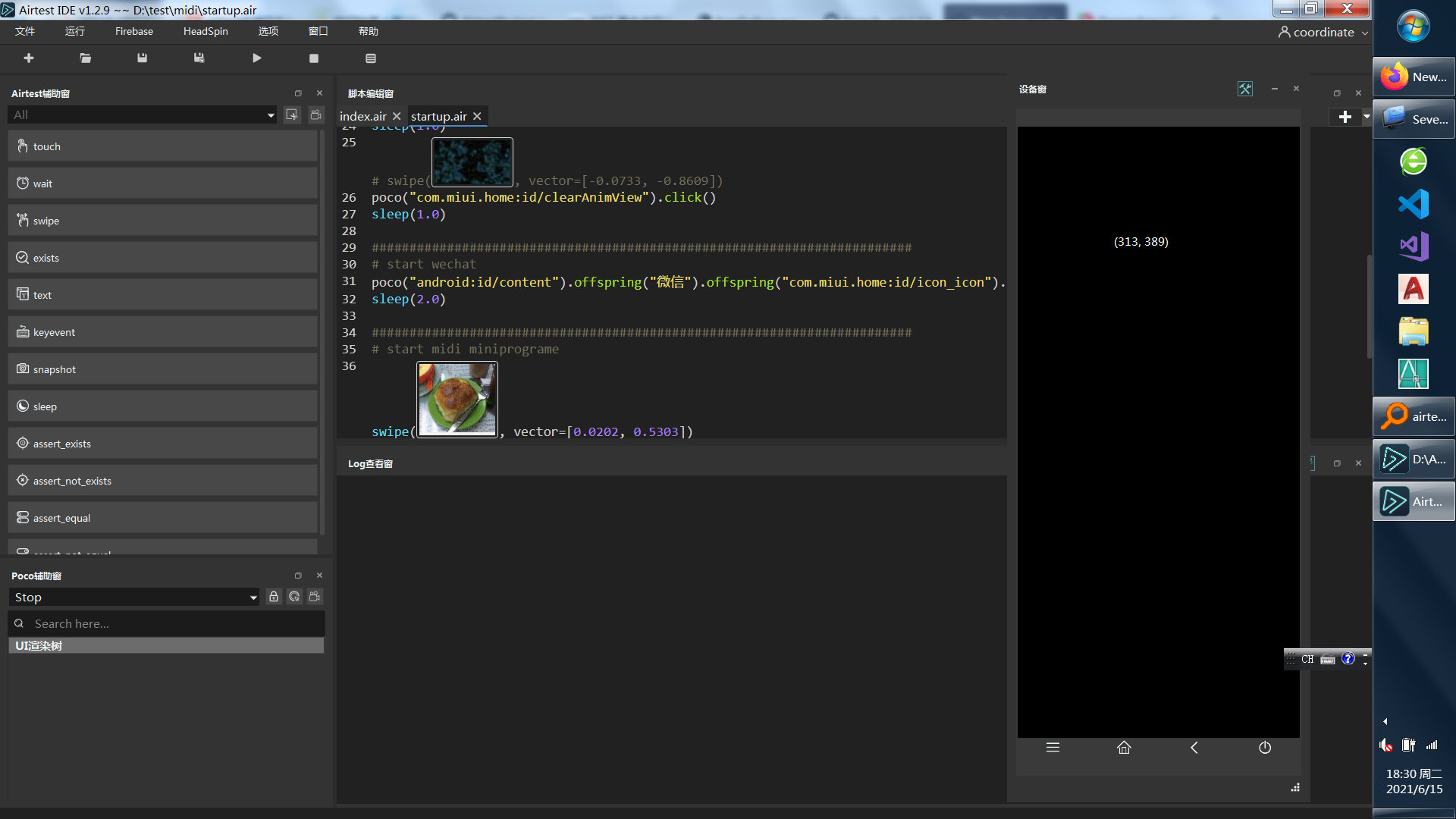Open the 文件 menu
Screen dimensions: 1456x819
pos(25,31)
